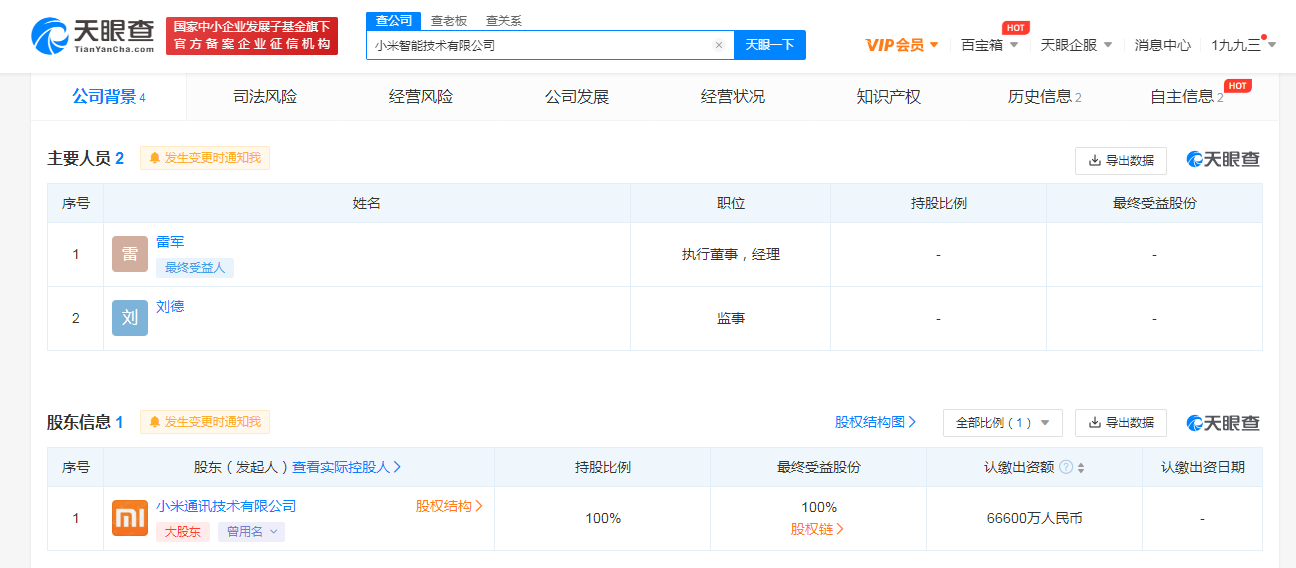Click the 大股东 tag
1296x568 pixels.
(x=183, y=532)
